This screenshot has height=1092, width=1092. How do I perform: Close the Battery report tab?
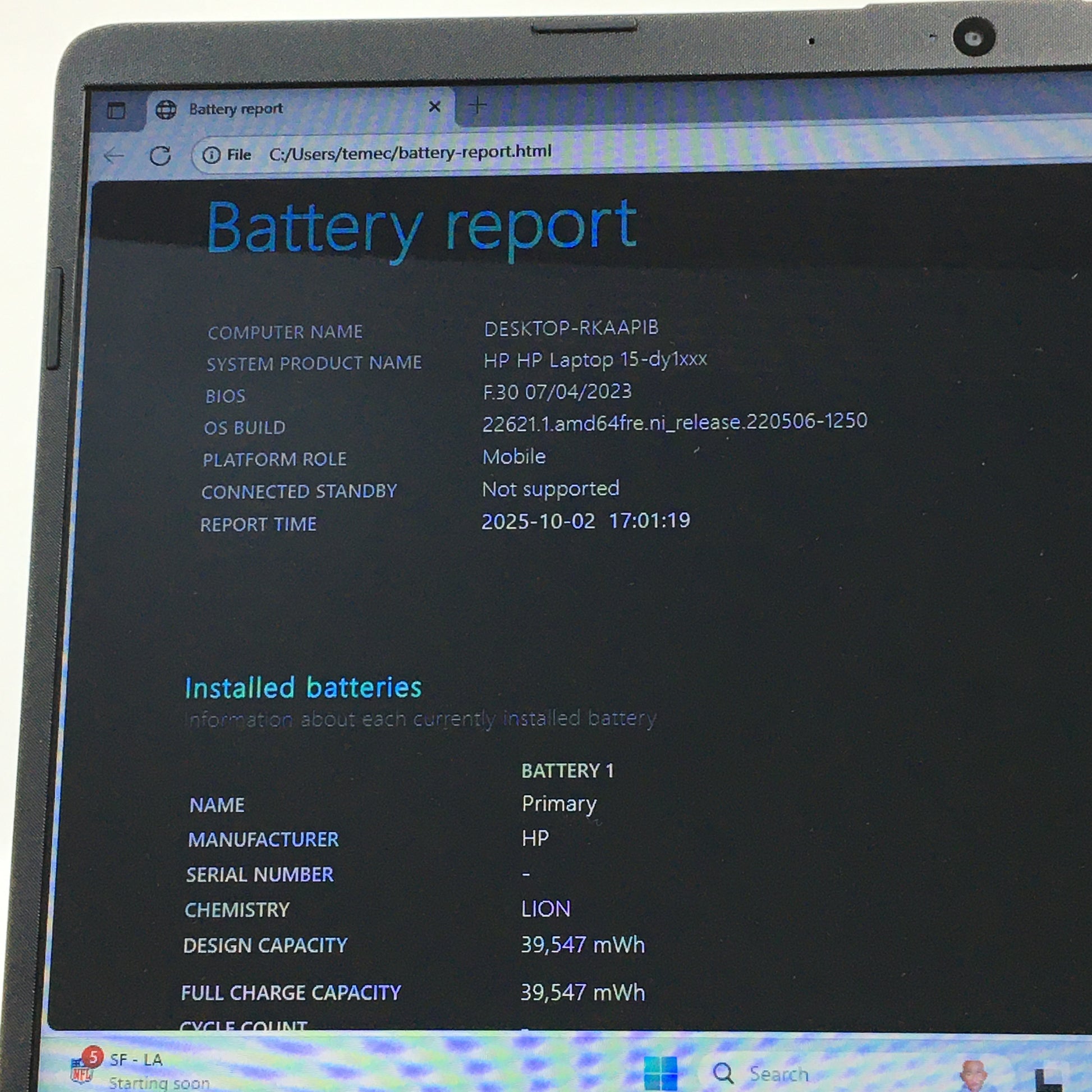[x=434, y=106]
